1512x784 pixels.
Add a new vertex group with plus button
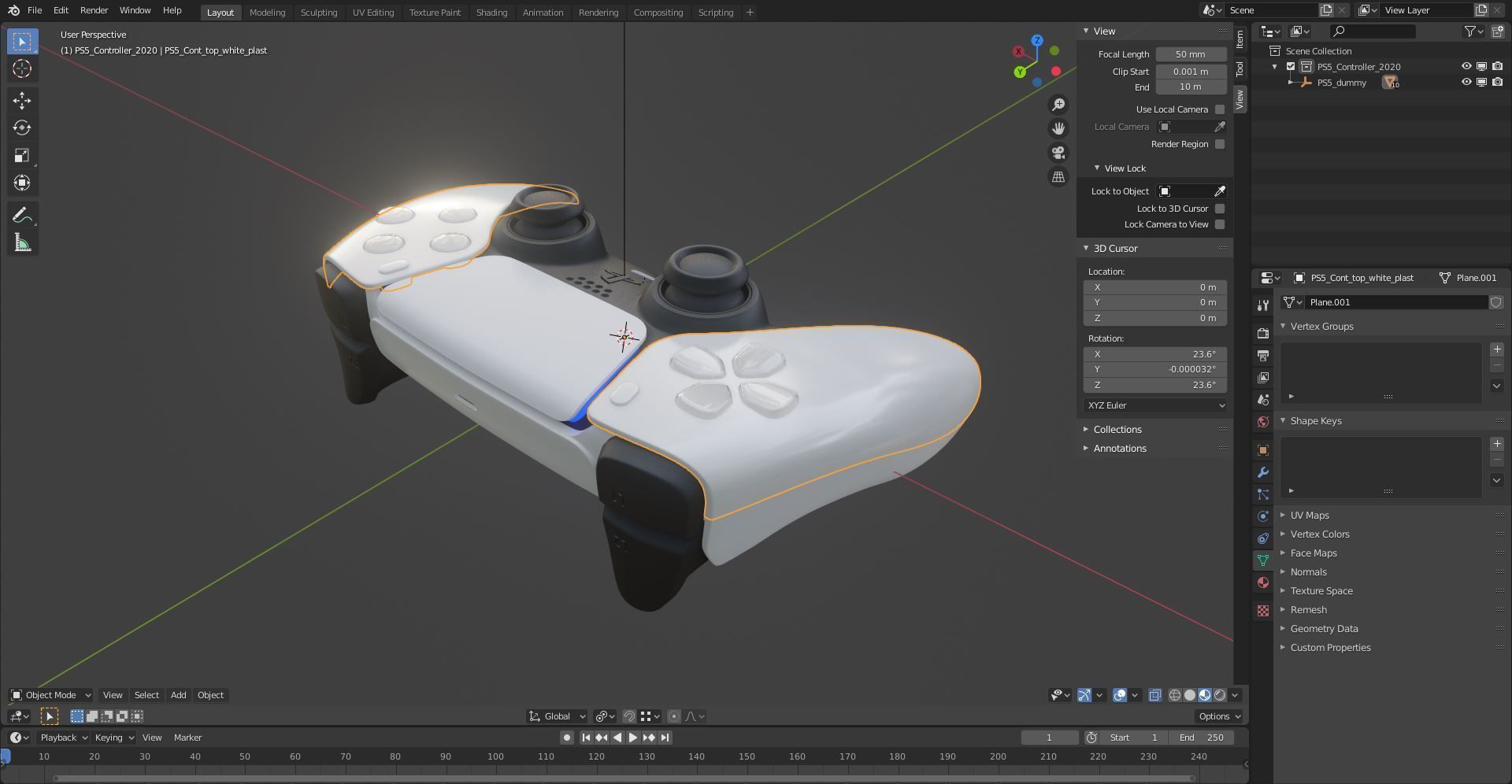[x=1497, y=349]
